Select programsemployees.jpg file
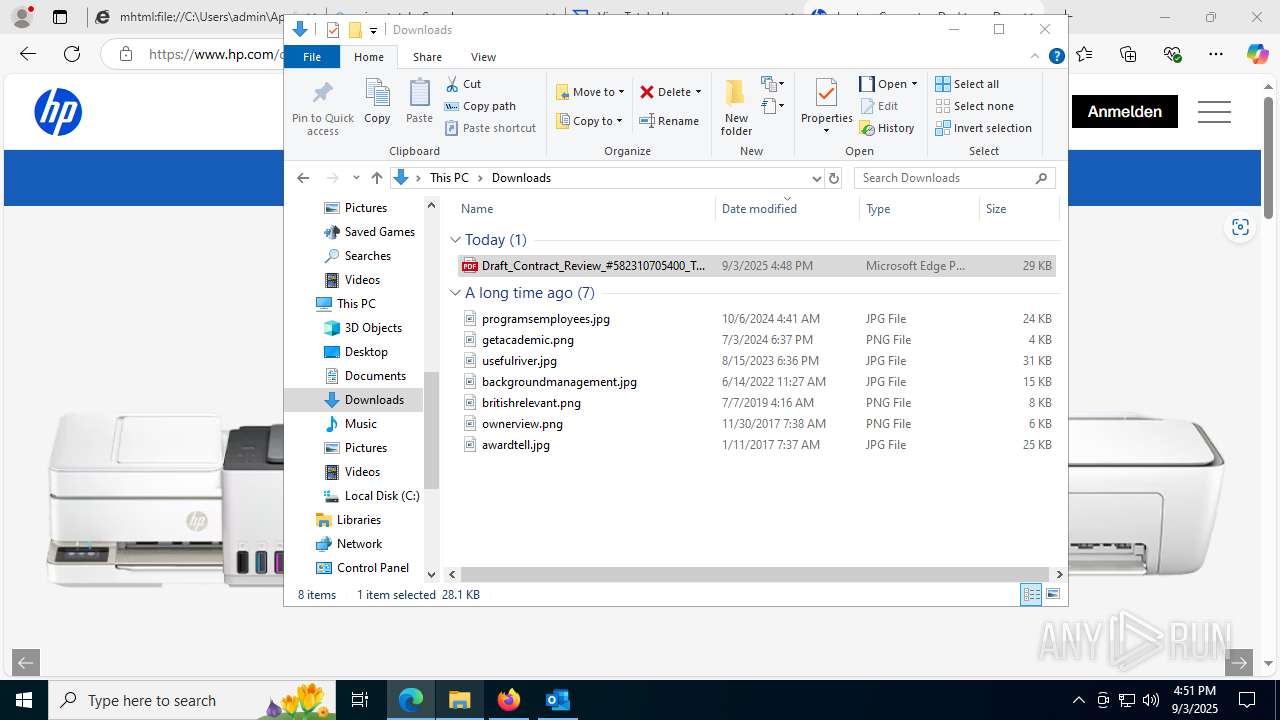The height and width of the screenshot is (720, 1280). pos(757,319)
